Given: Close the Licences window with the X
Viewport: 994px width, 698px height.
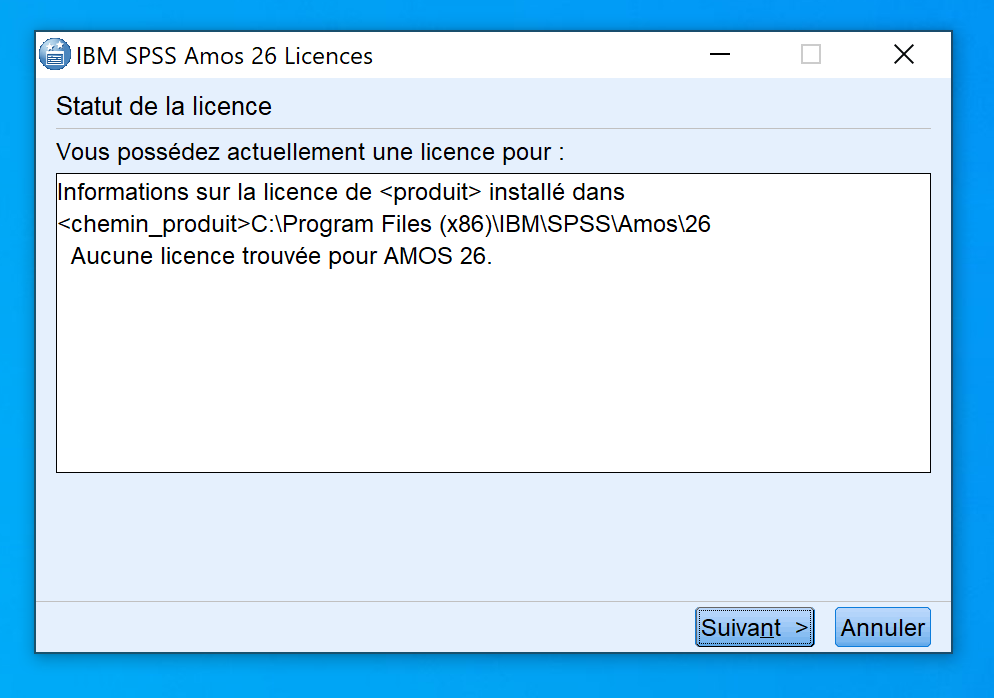Looking at the screenshot, I should click(x=903, y=55).
